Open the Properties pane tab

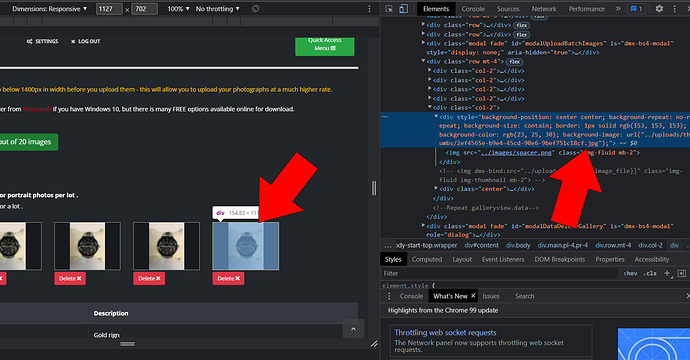(x=610, y=260)
